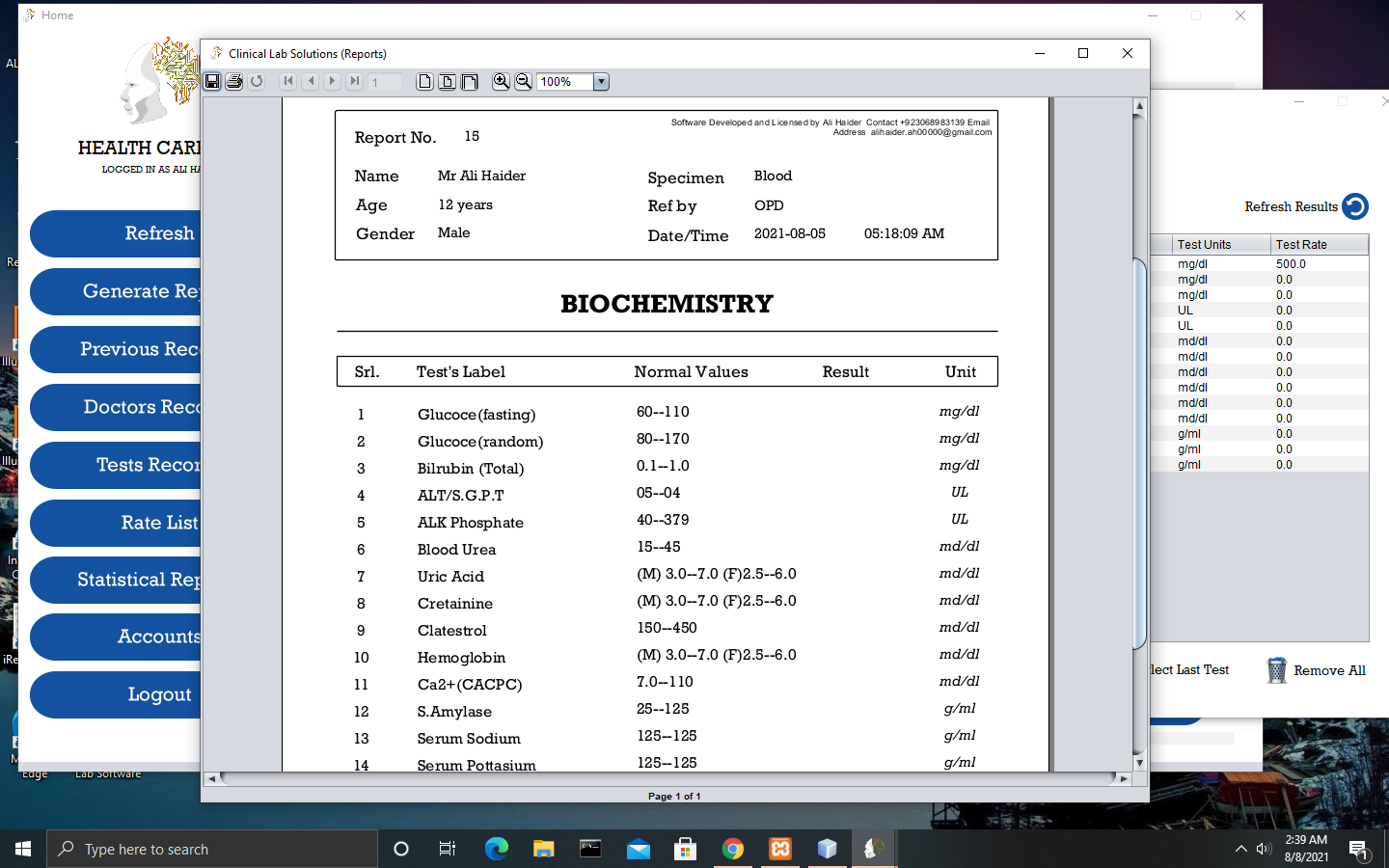The image size is (1389, 868).
Task: Zoom out of the report
Action: (524, 81)
